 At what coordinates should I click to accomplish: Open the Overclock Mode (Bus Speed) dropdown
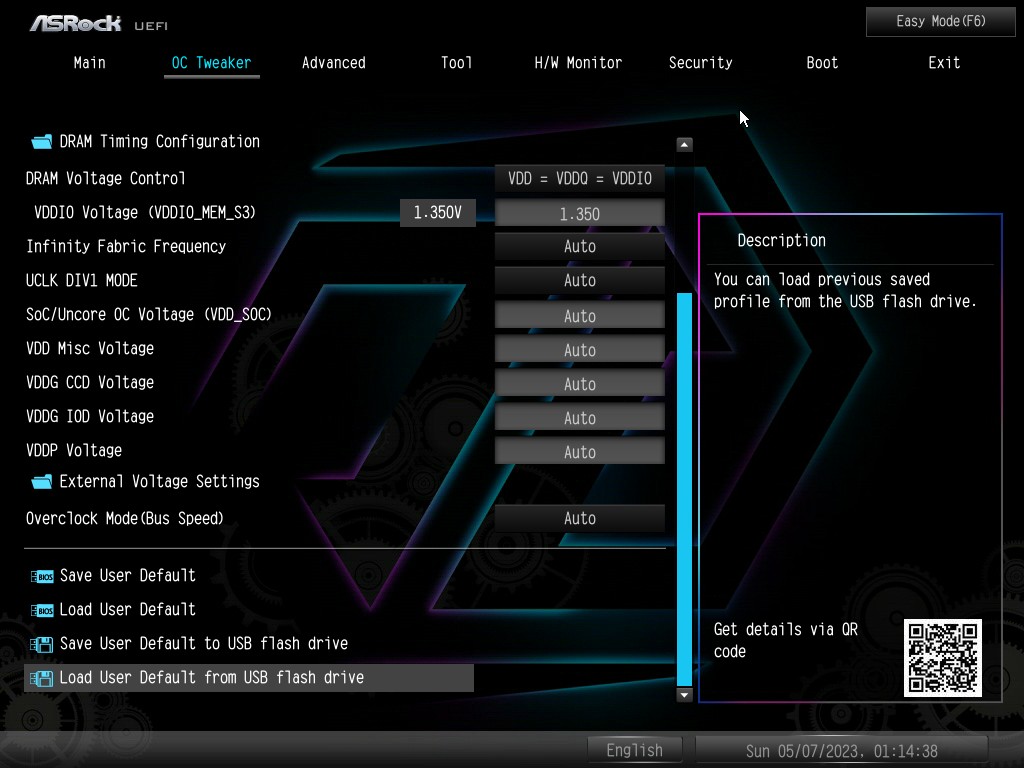pos(579,519)
